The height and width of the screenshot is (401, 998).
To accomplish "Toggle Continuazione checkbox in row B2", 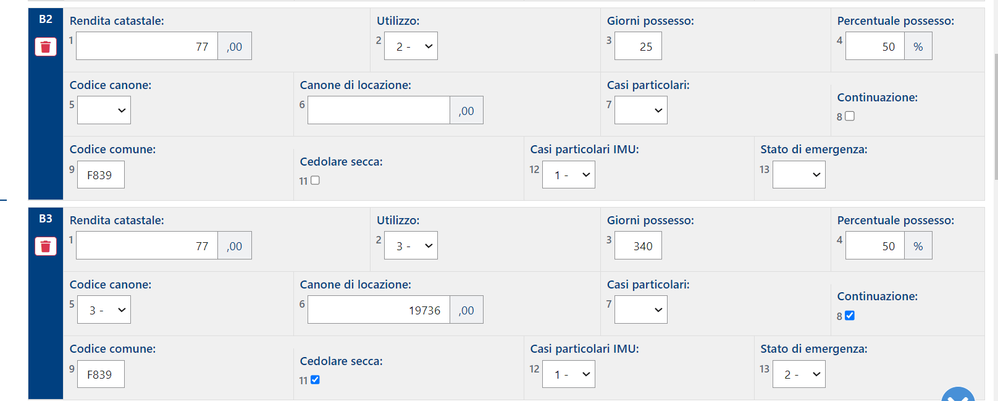I will point(849,116).
